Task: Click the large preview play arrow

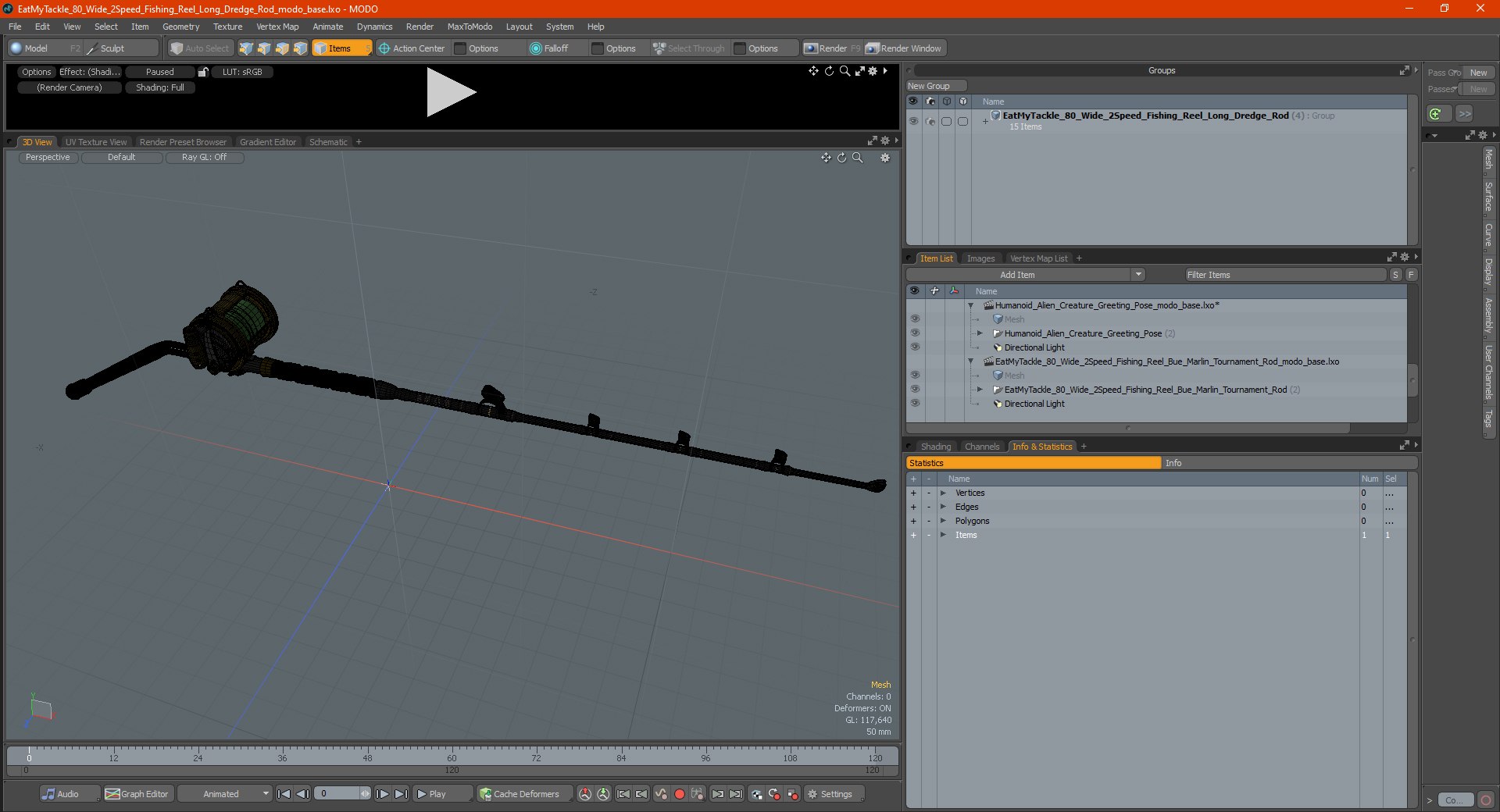Action: pos(451,92)
